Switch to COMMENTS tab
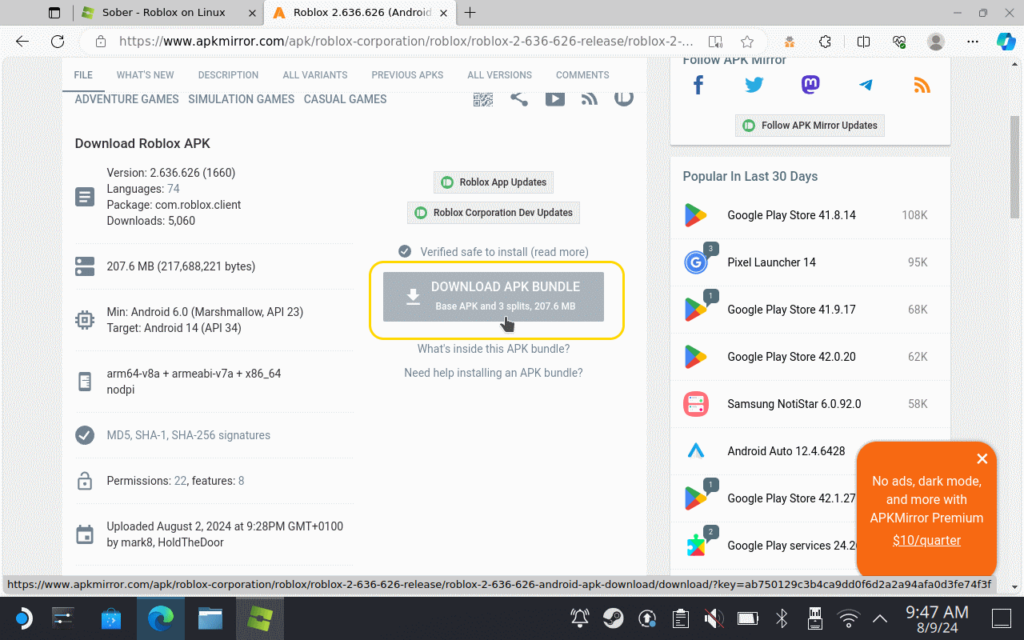1024x640 pixels. tap(582, 75)
